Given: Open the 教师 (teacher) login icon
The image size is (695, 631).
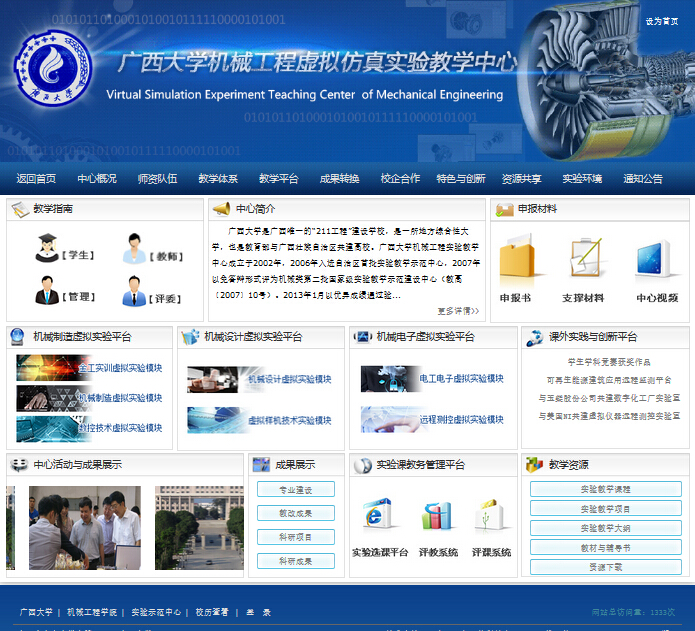Looking at the screenshot, I should 133,248.
